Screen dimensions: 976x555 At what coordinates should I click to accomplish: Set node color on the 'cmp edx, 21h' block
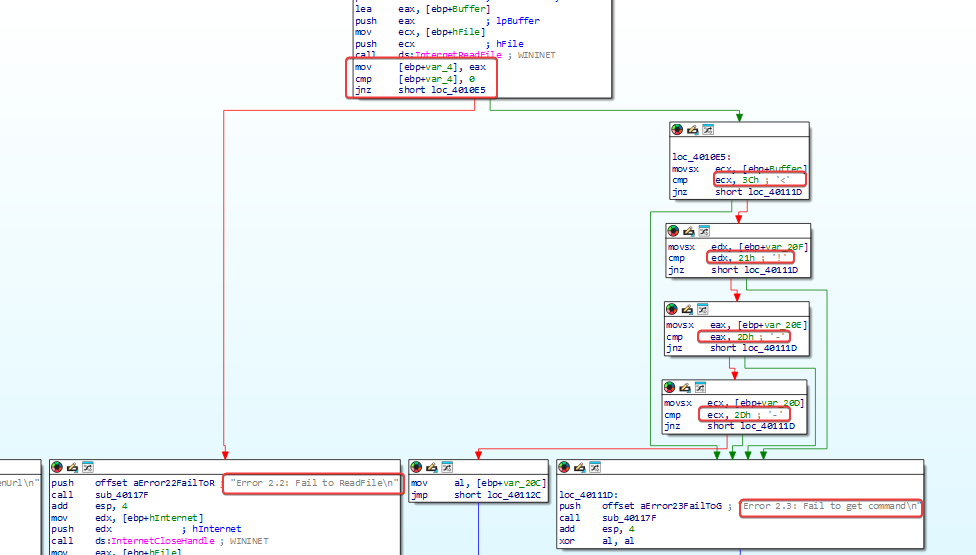pos(673,231)
